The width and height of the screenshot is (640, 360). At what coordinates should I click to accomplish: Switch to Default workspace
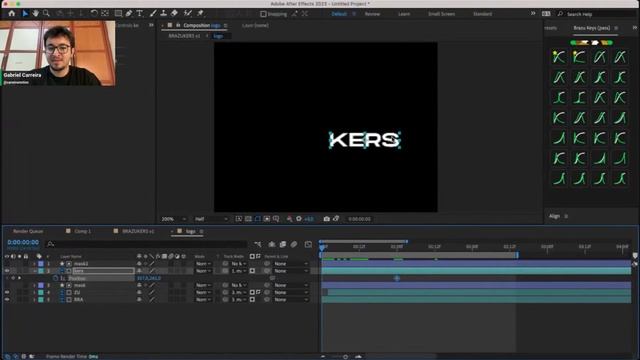339,14
